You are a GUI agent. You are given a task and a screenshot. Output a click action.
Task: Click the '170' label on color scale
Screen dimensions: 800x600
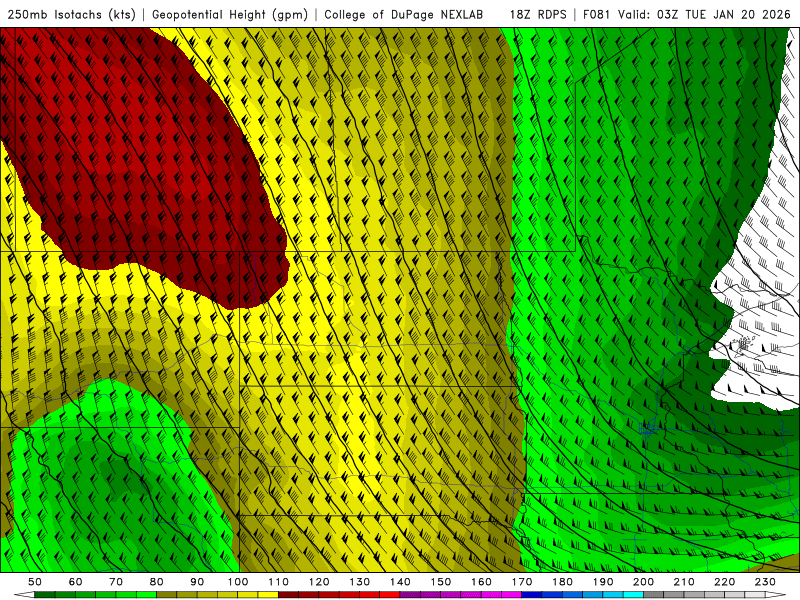click(522, 582)
